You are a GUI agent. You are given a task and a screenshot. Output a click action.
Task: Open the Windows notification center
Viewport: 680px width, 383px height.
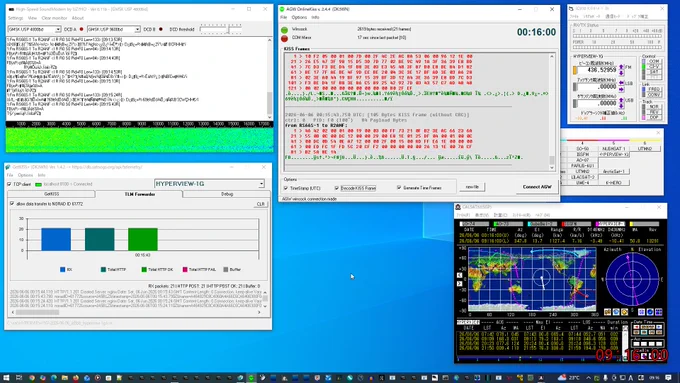pyautogui.click(x=668, y=378)
